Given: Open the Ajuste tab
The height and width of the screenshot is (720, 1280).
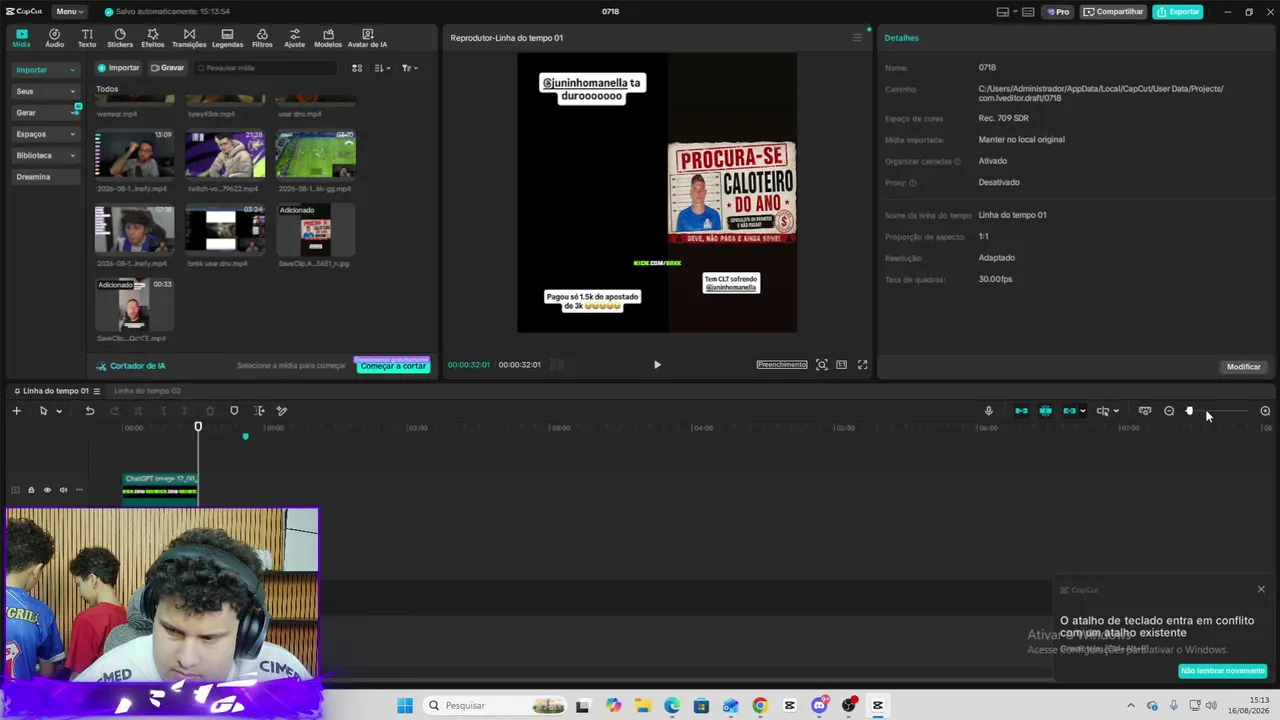Looking at the screenshot, I should pyautogui.click(x=294, y=38).
